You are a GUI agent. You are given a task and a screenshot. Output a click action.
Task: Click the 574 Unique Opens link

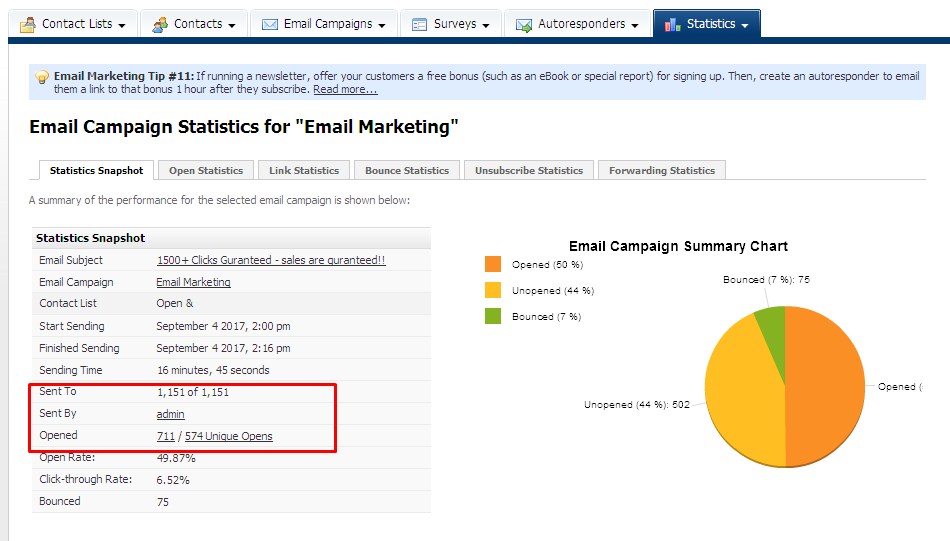[229, 436]
